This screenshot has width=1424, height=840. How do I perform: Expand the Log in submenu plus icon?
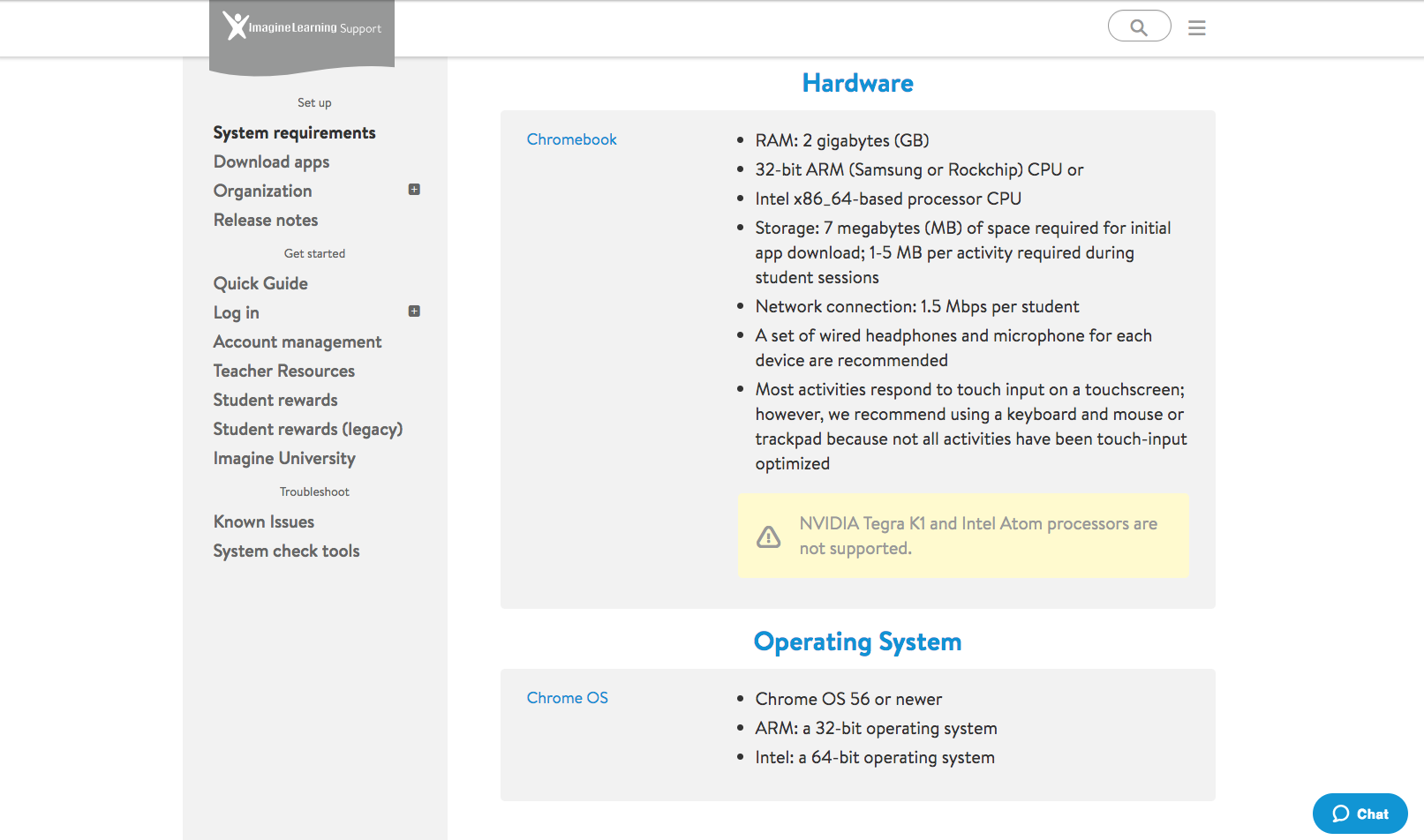pyautogui.click(x=414, y=311)
